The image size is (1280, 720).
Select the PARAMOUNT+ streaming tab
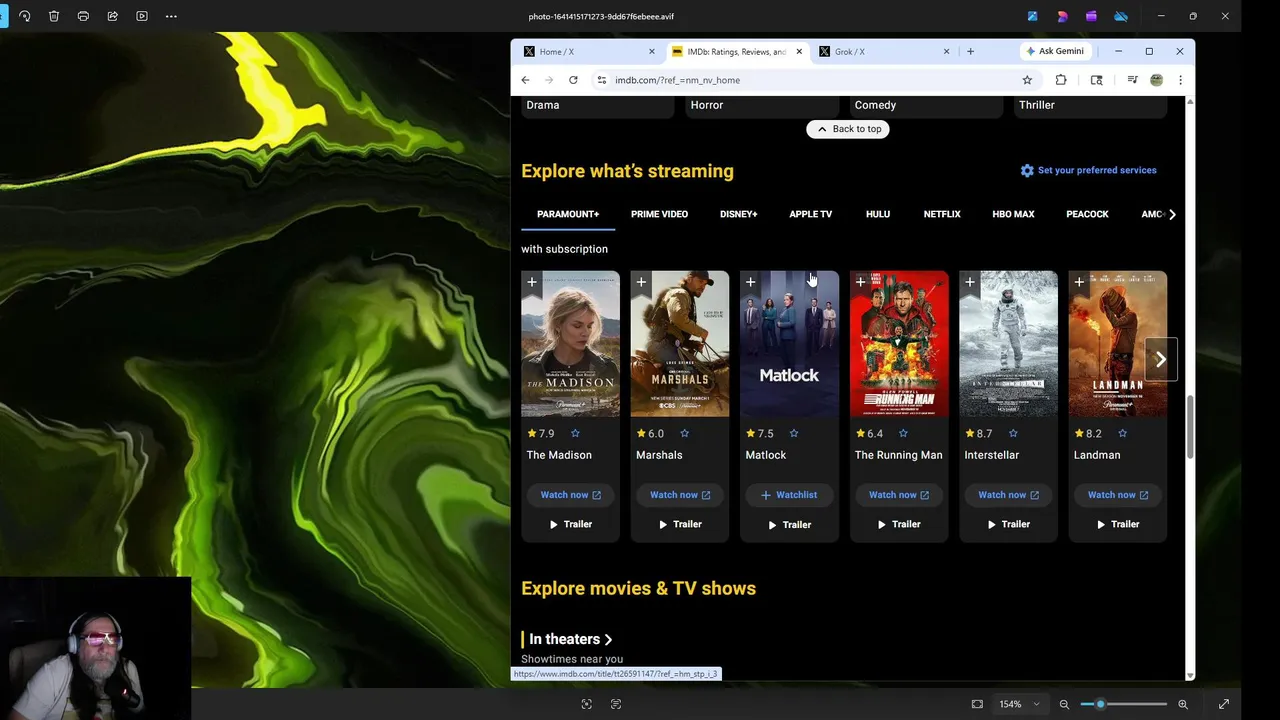(x=568, y=214)
